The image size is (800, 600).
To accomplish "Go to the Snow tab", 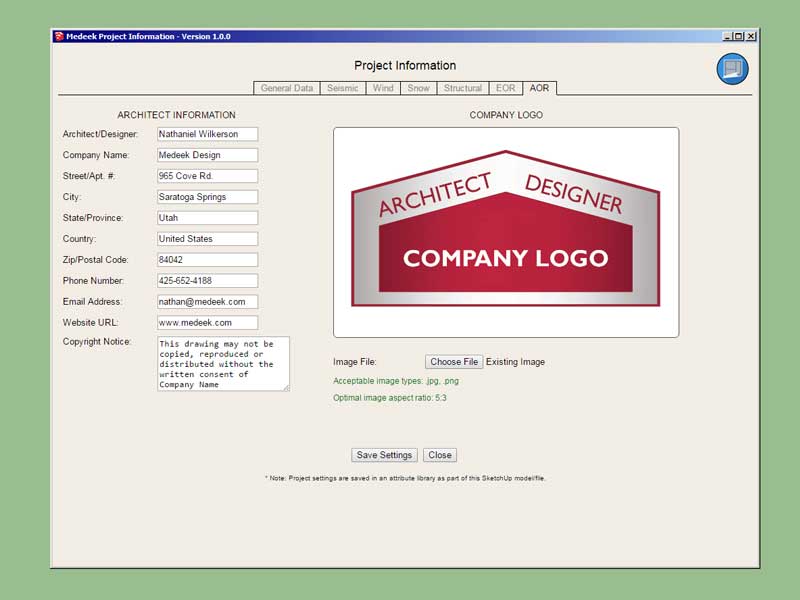I will 418,88.
